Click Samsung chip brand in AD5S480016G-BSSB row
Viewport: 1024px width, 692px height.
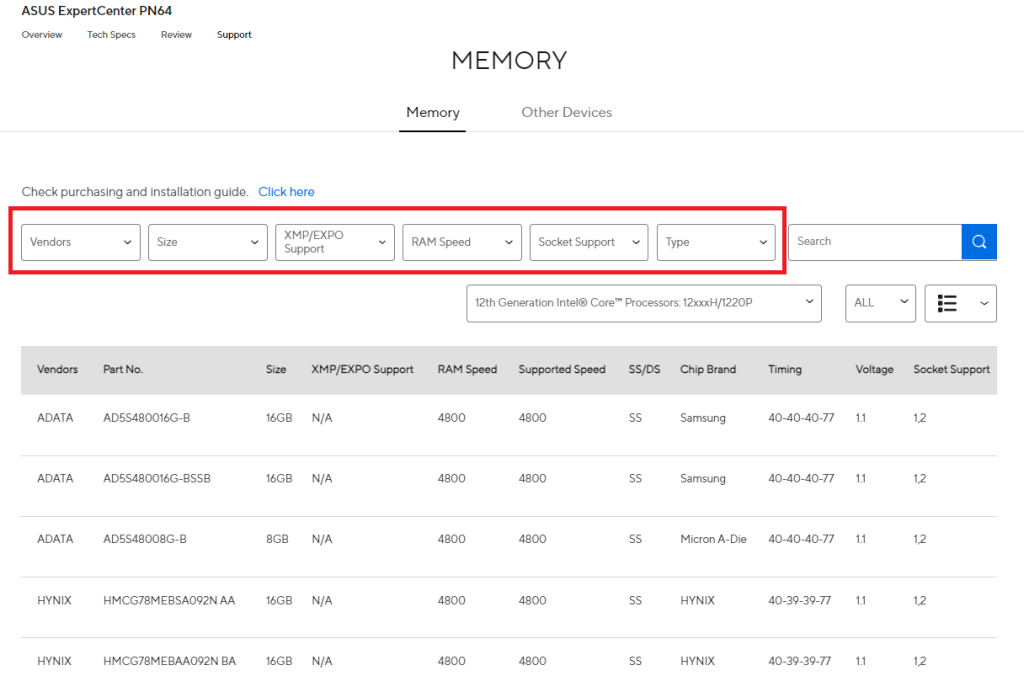(703, 479)
